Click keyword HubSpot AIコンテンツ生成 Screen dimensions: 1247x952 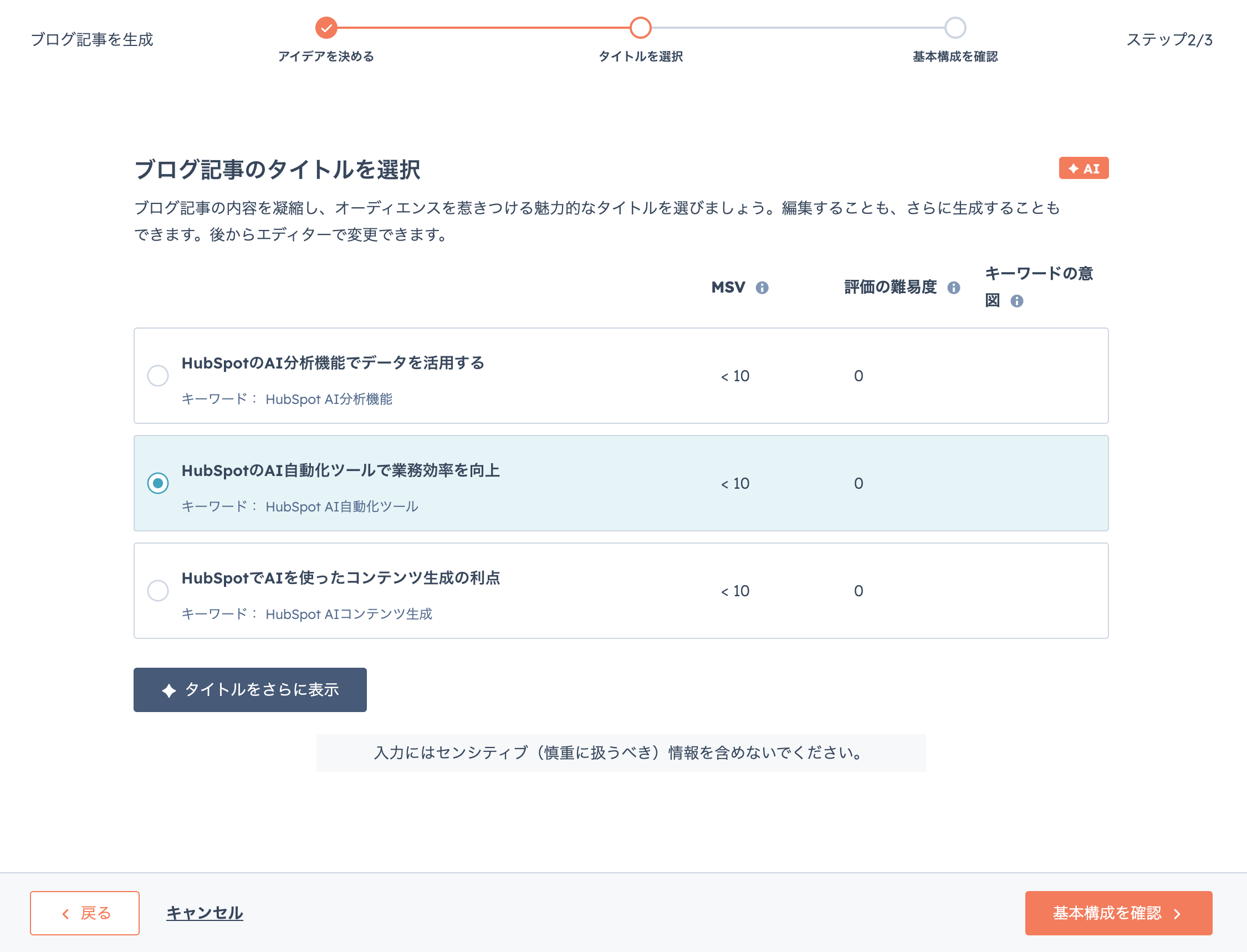pos(349,615)
